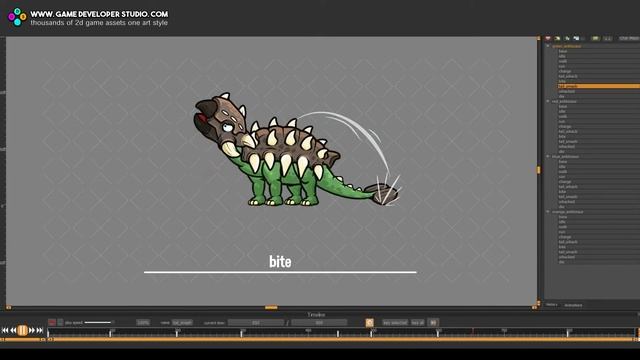Viewport: 640px width, 360px height.
Task: Click the yellow folder icon in panel toolbar
Action: pyautogui.click(x=557, y=38)
